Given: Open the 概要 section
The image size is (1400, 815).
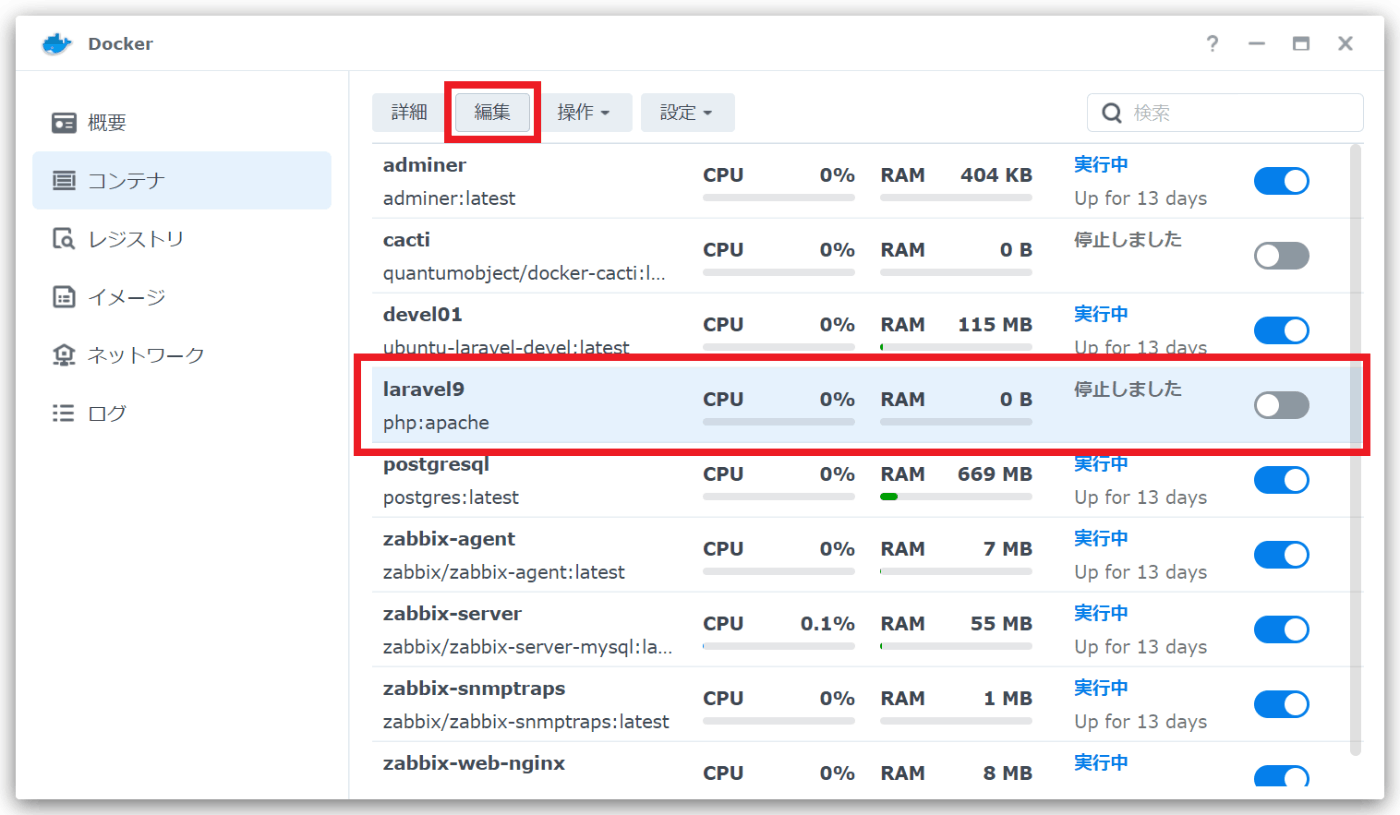Looking at the screenshot, I should 182,123.
